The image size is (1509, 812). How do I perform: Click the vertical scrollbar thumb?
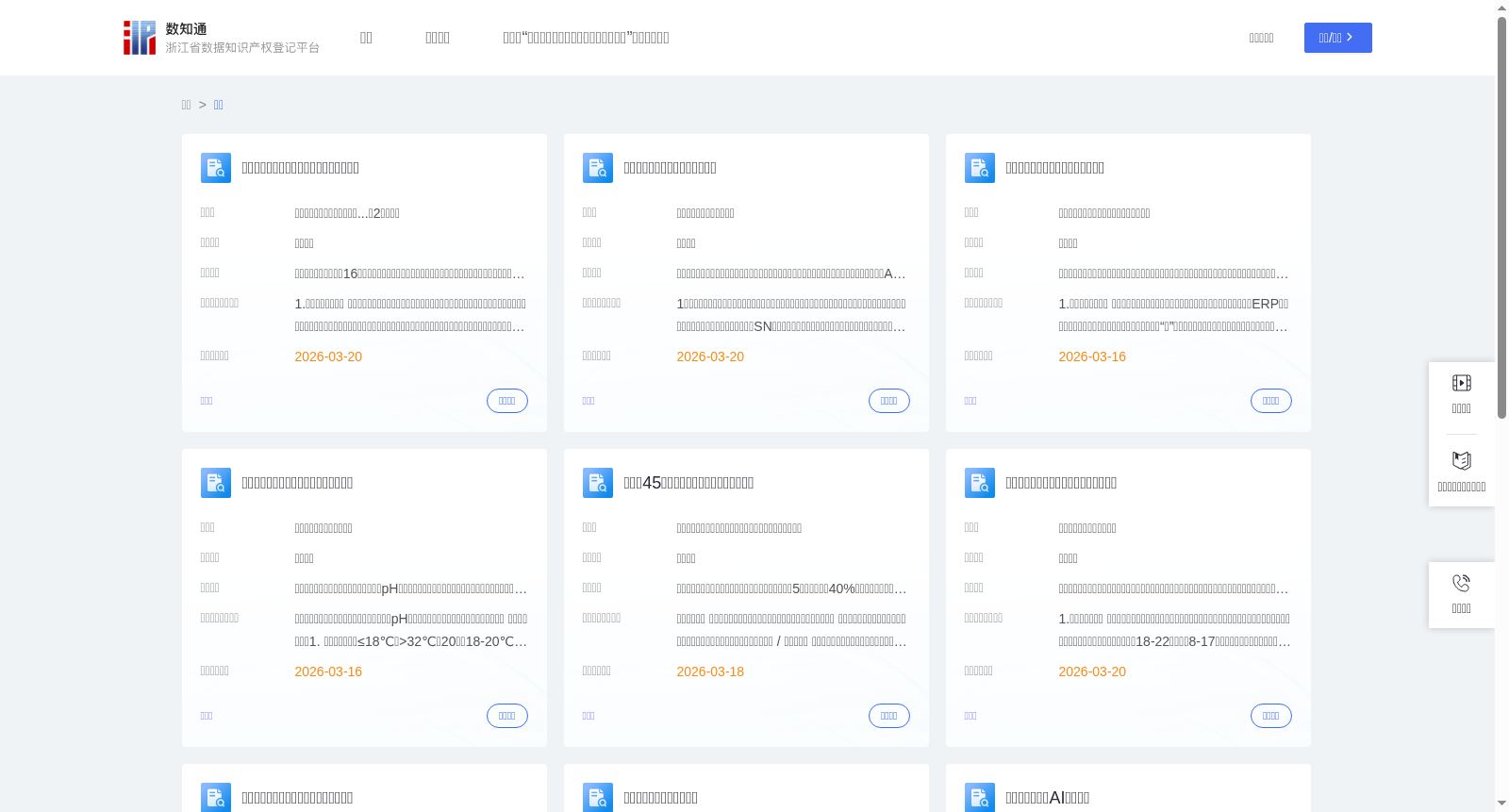[1501, 217]
